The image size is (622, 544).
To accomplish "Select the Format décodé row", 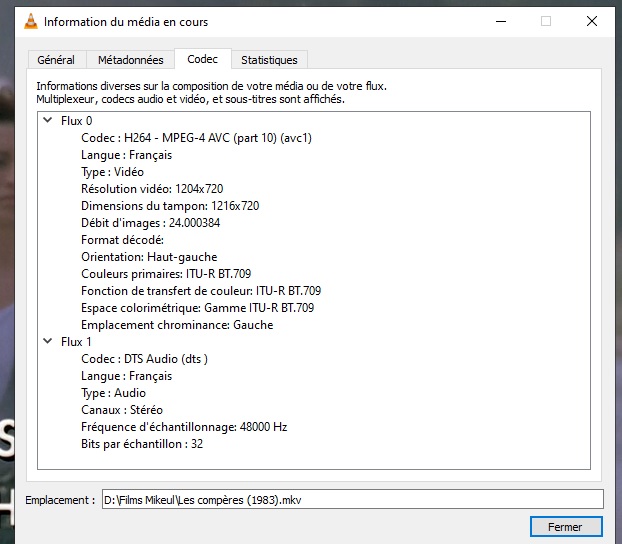I will click(122, 240).
